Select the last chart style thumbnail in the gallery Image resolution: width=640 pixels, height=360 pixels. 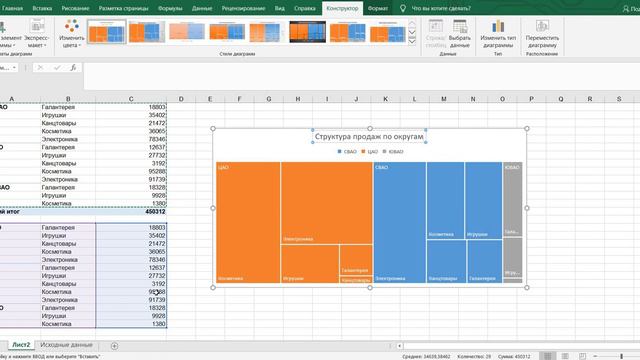click(x=388, y=32)
